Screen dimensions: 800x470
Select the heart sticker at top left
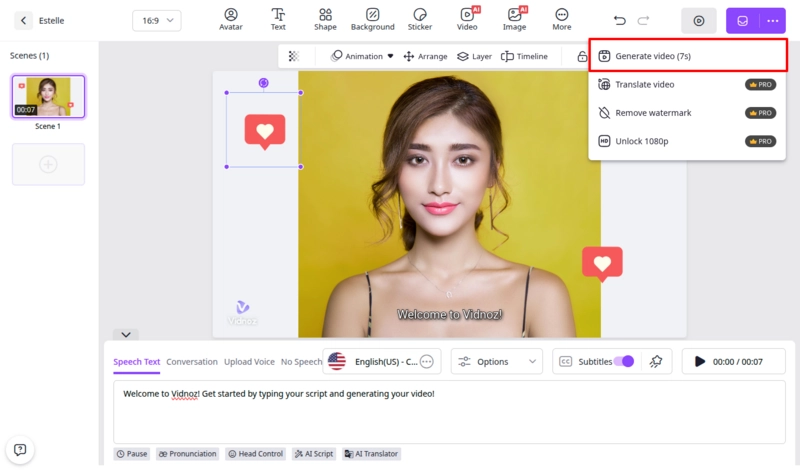[x=265, y=132]
